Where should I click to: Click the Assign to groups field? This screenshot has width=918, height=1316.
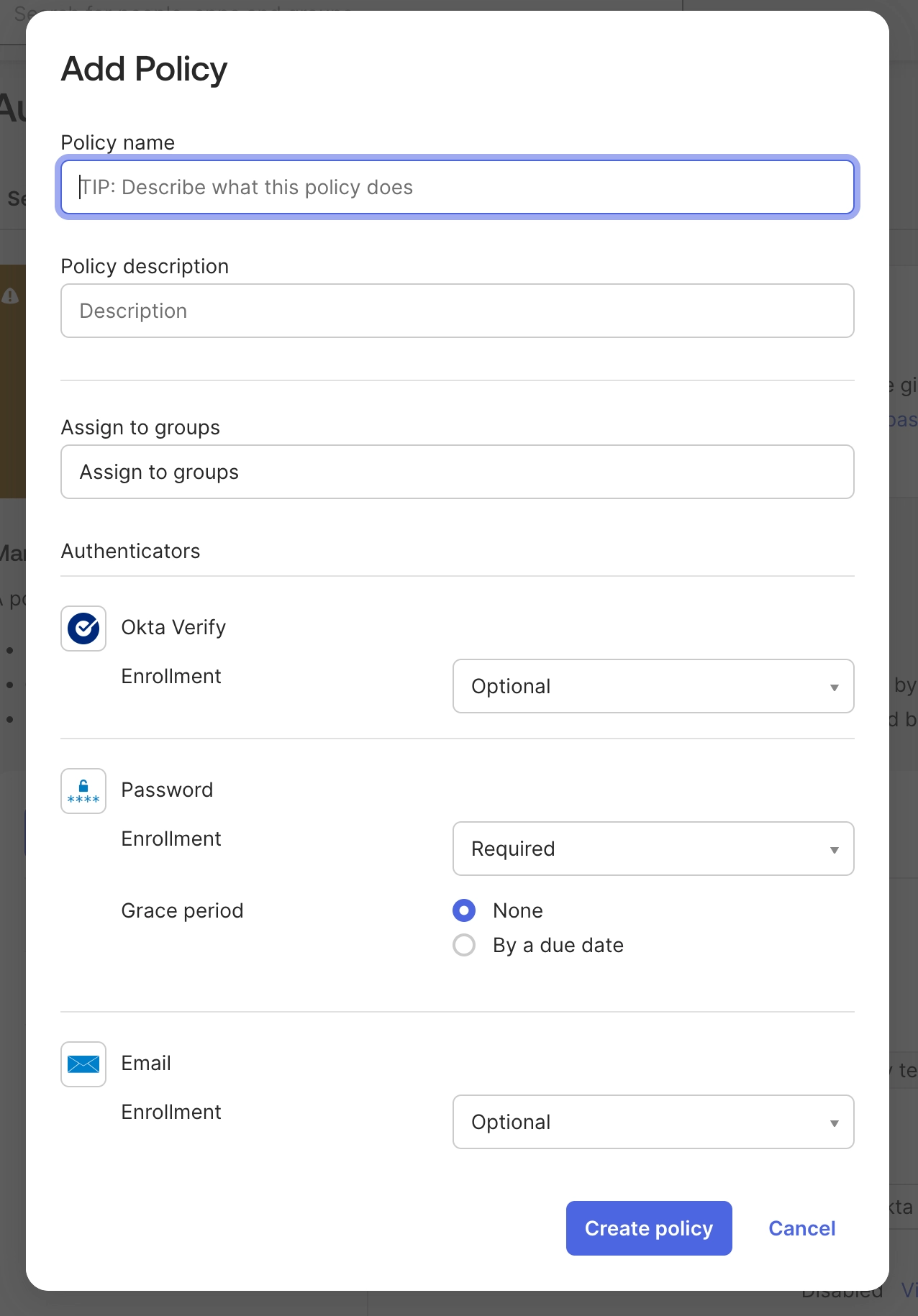pyautogui.click(x=458, y=472)
